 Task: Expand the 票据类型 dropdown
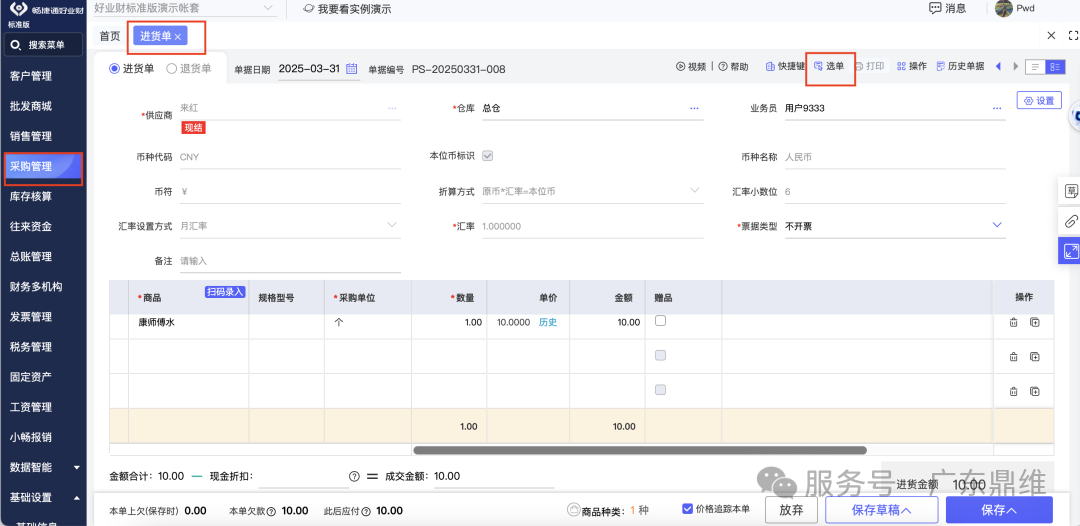pyautogui.click(x=997, y=226)
